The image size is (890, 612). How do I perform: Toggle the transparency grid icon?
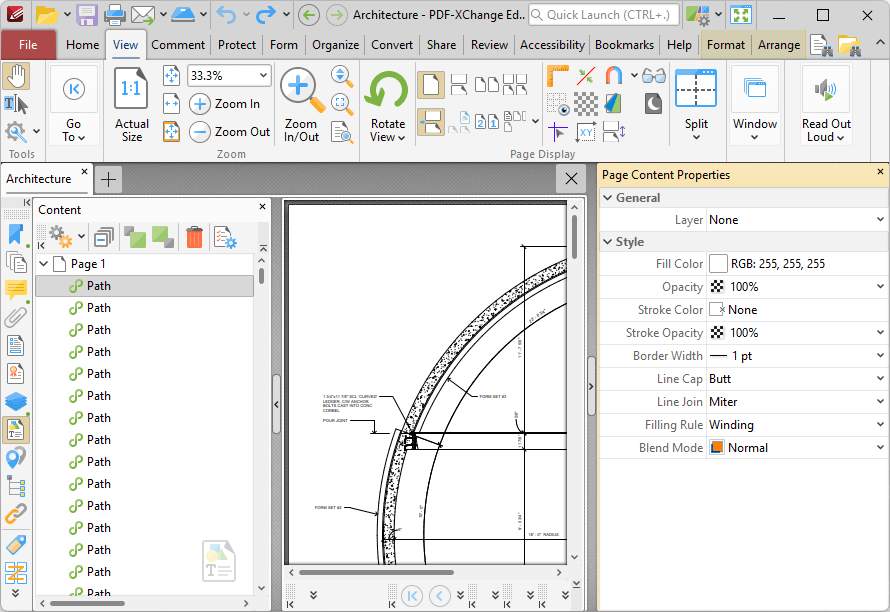coord(586,103)
